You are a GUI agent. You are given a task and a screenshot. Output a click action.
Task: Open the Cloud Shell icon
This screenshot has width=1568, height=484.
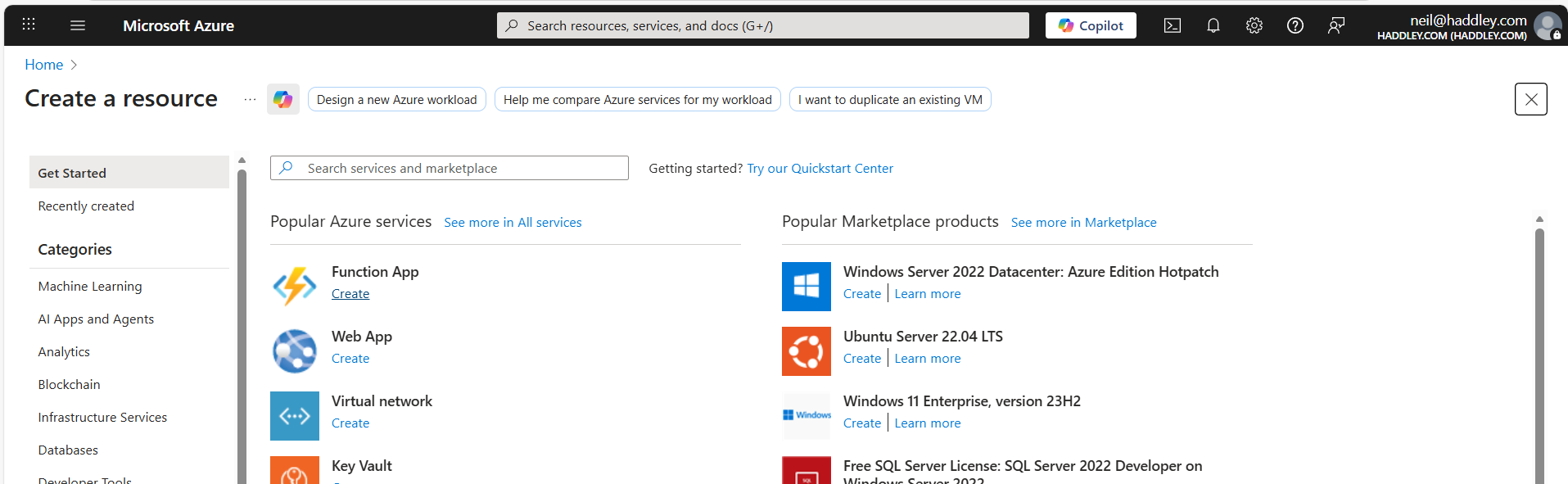pos(1173,25)
